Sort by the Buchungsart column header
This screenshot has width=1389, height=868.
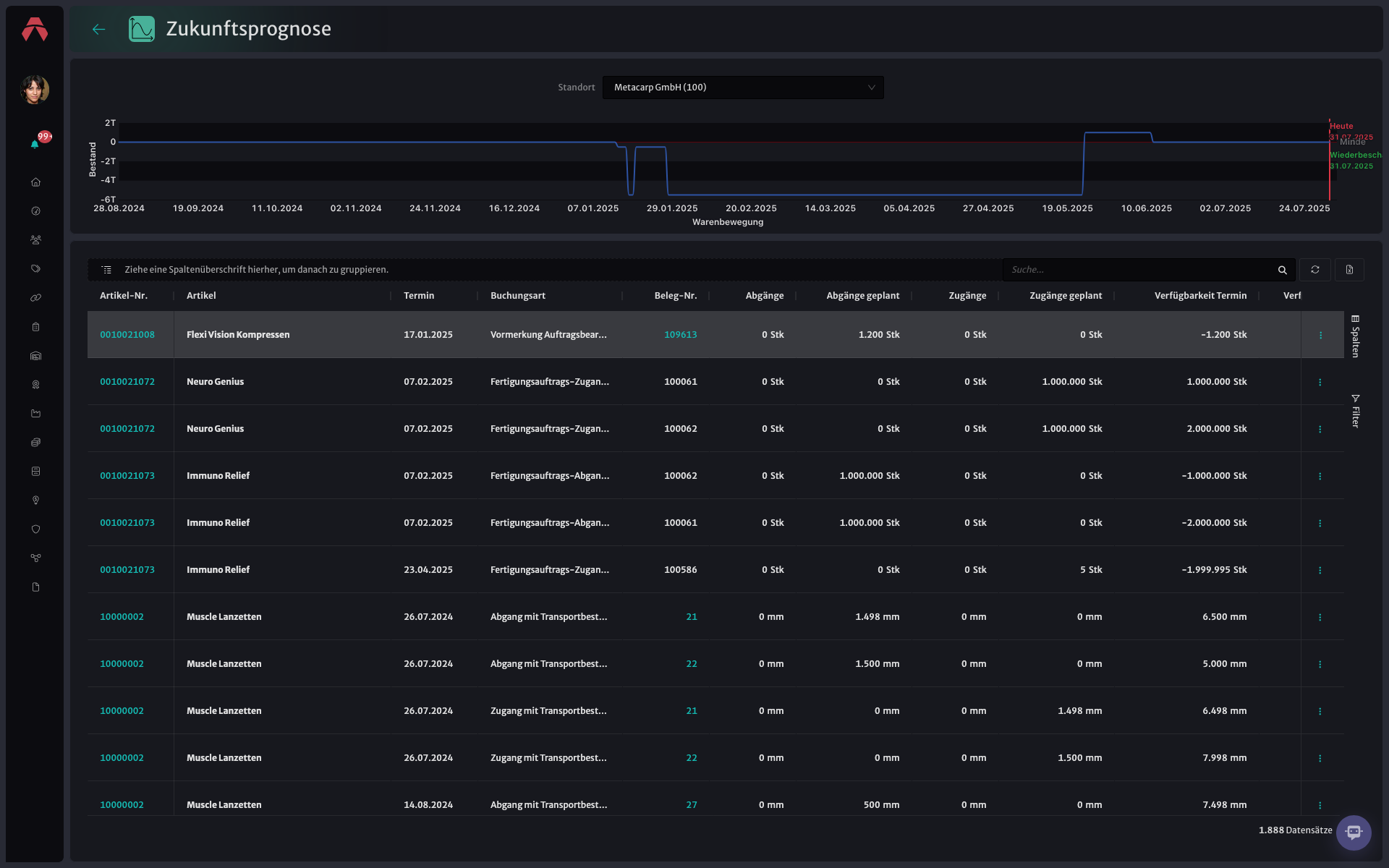[x=518, y=296]
